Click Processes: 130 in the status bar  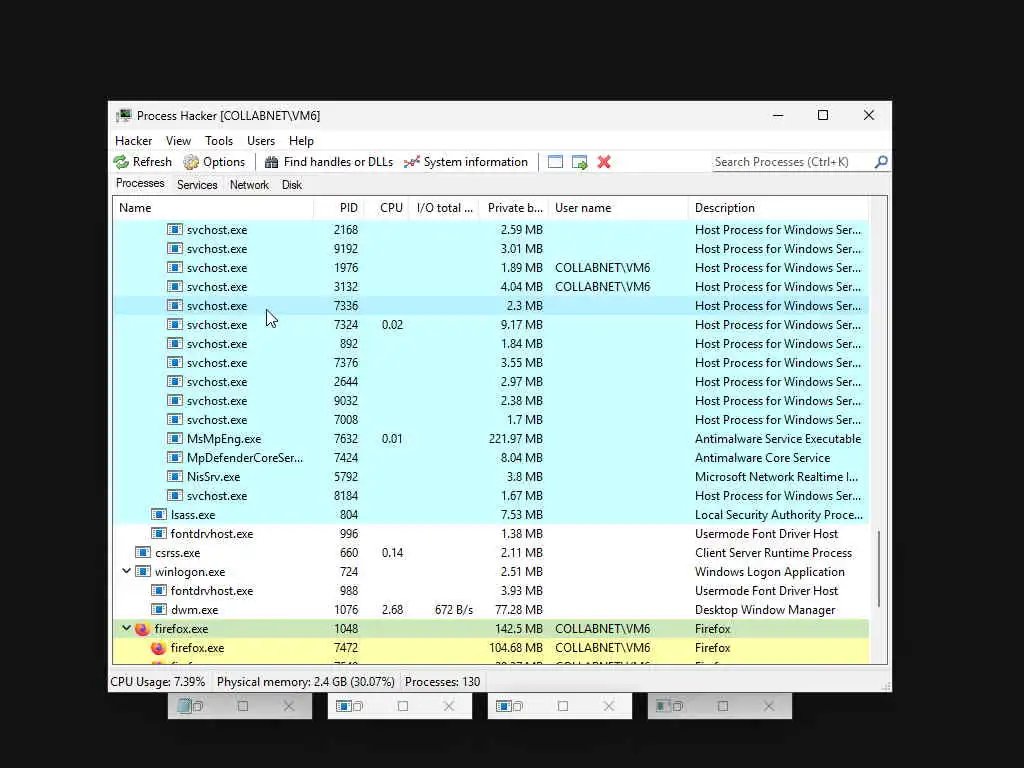coord(442,682)
